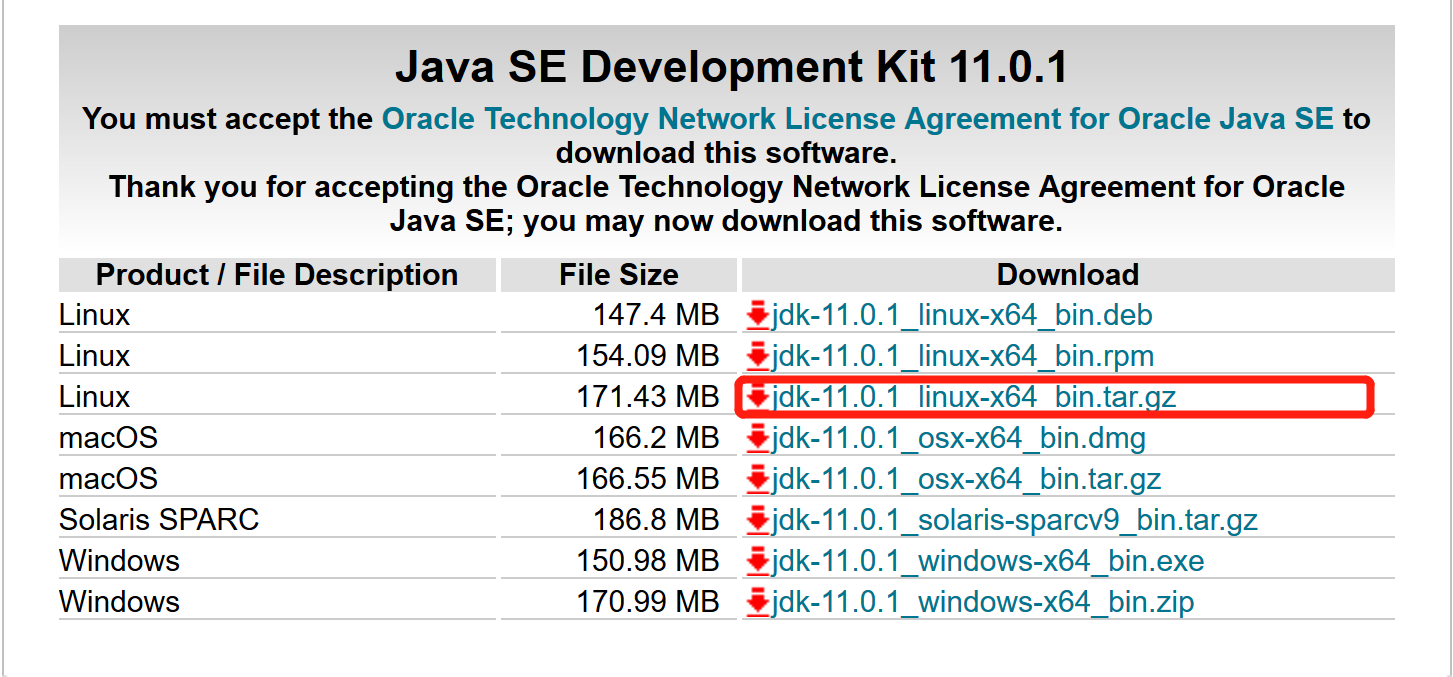Viewport: 1453px width, 677px height.
Task: Select the 154.09 MB file size cell
Action: [x=619, y=357]
